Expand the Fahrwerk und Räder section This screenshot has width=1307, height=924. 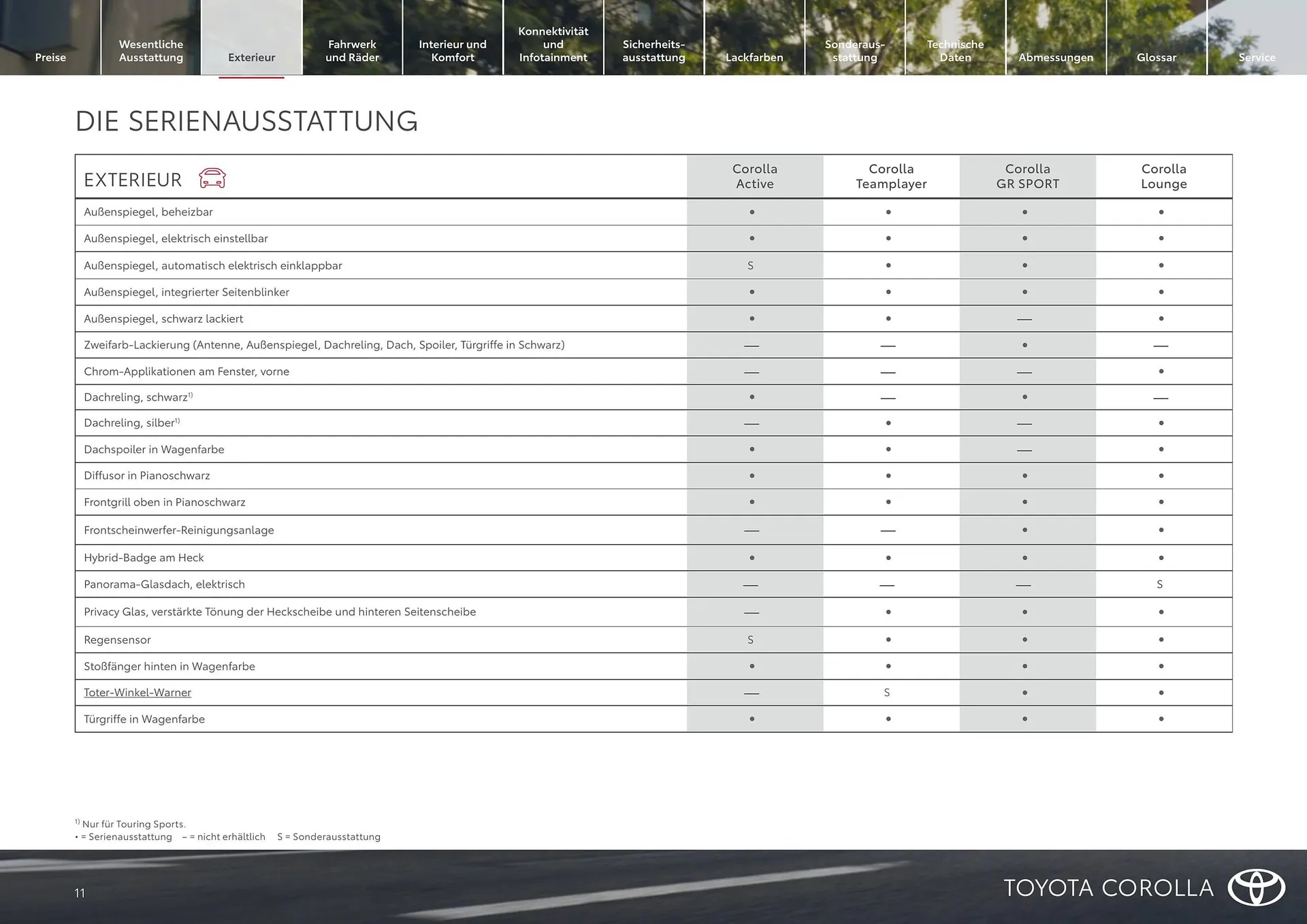(352, 50)
